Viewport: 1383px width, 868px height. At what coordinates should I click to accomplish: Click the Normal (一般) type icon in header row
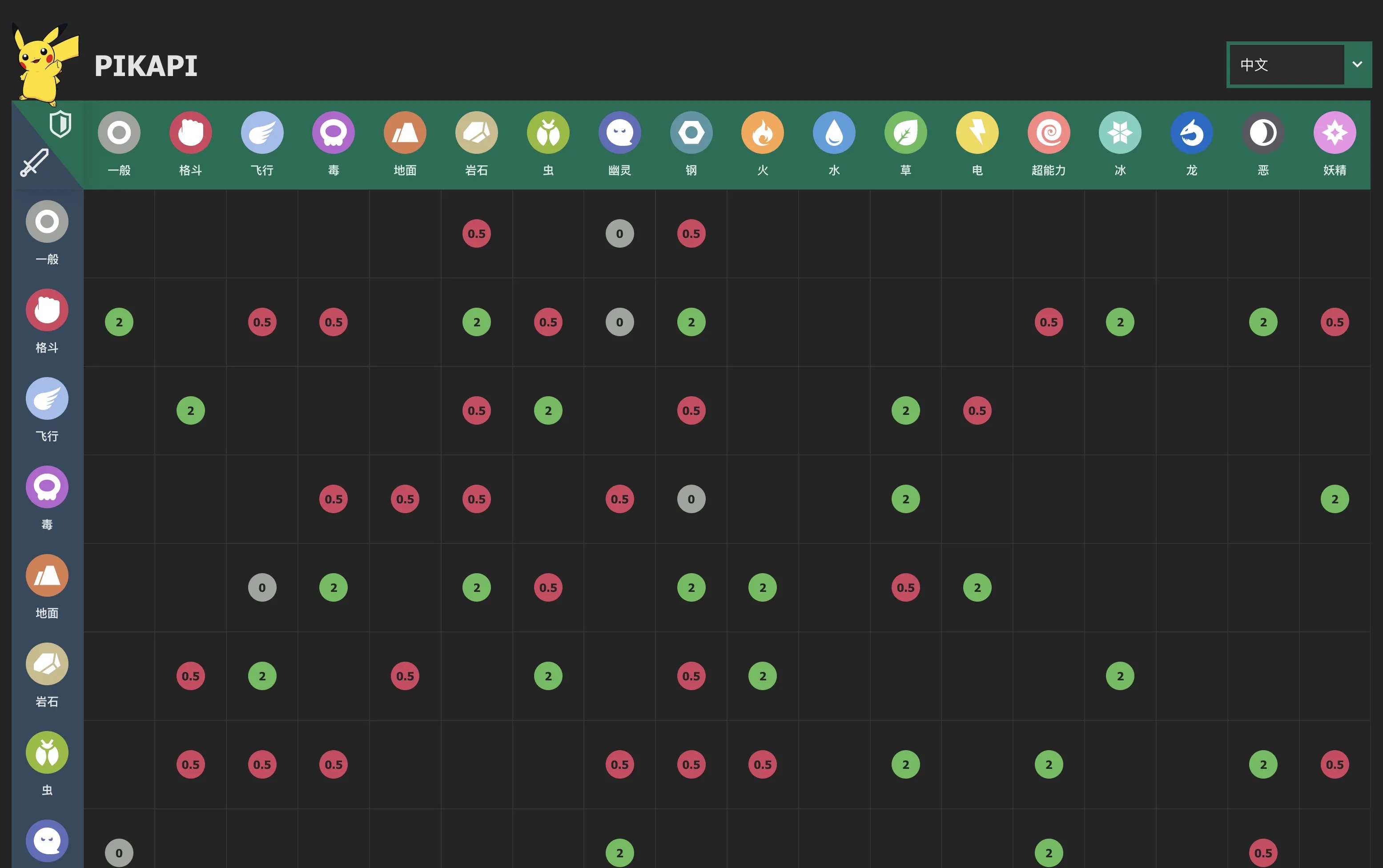pyautogui.click(x=119, y=133)
